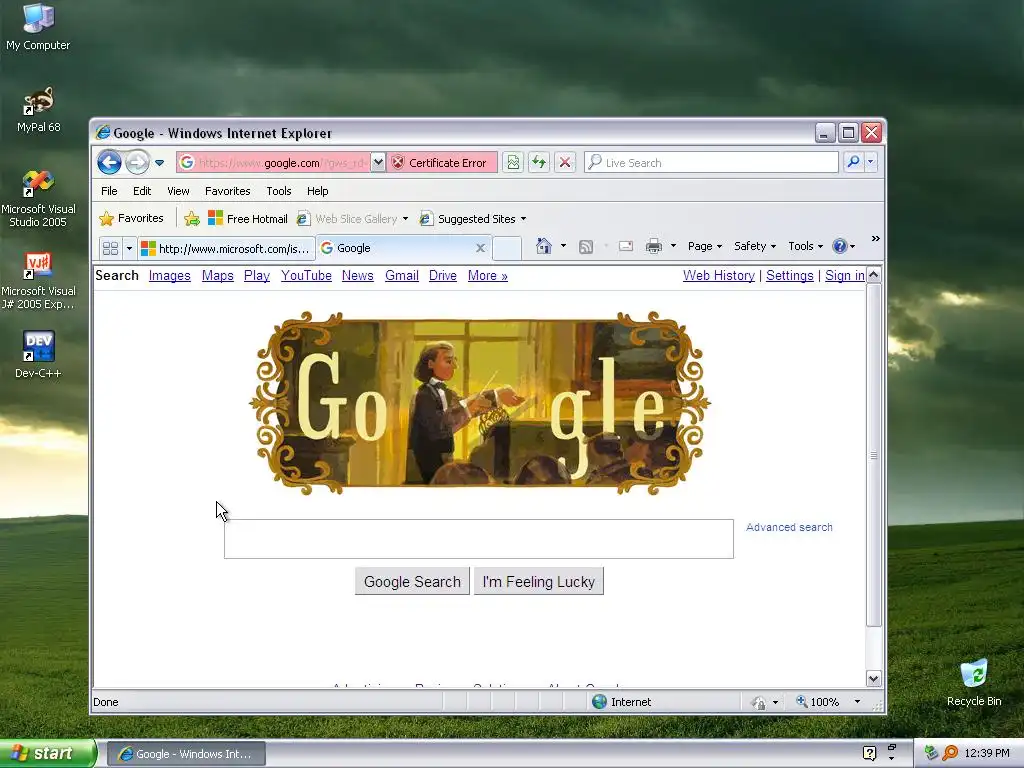Click the page scrollbar down arrow

873,679
